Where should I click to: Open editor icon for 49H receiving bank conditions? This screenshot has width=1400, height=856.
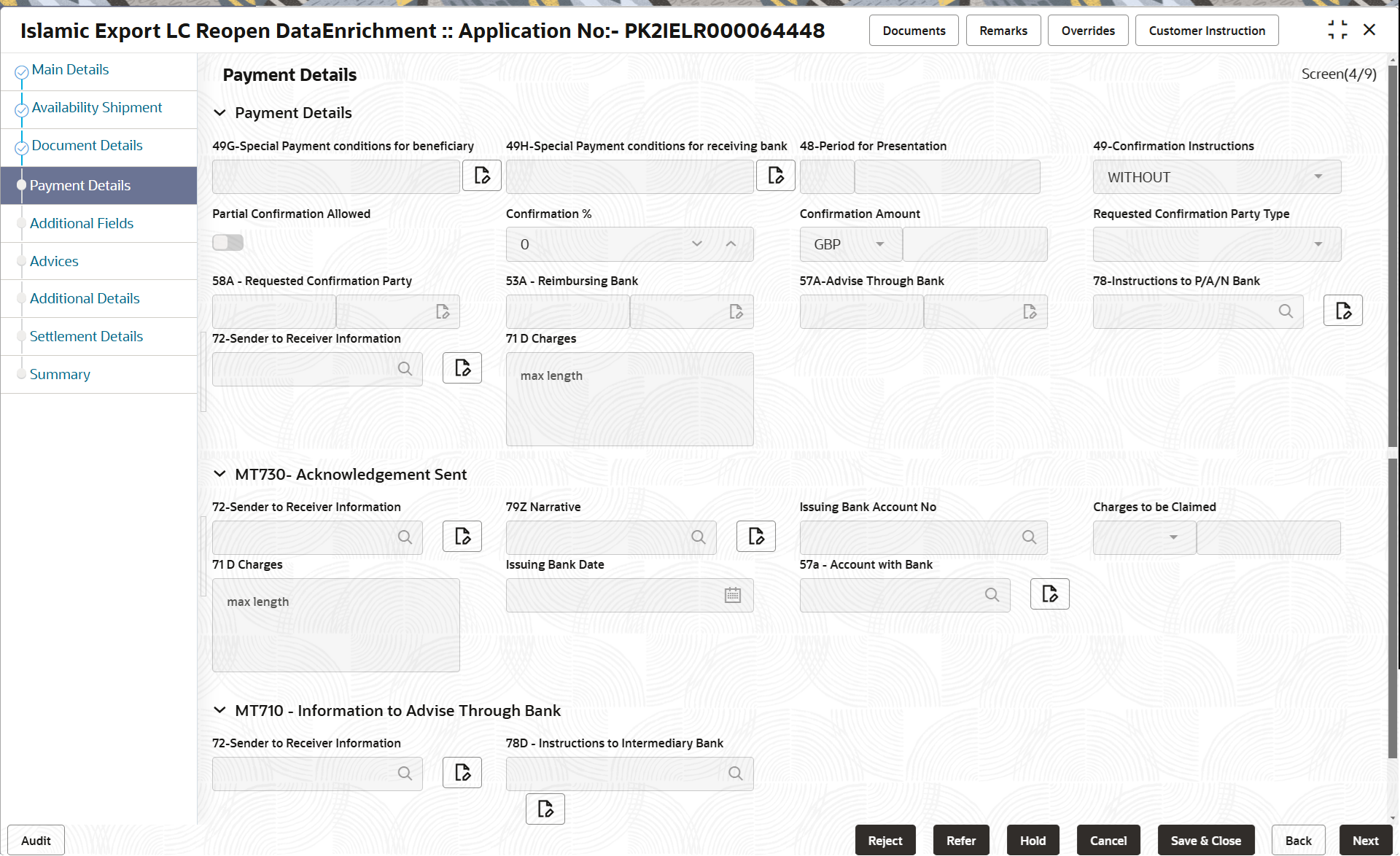(x=775, y=176)
